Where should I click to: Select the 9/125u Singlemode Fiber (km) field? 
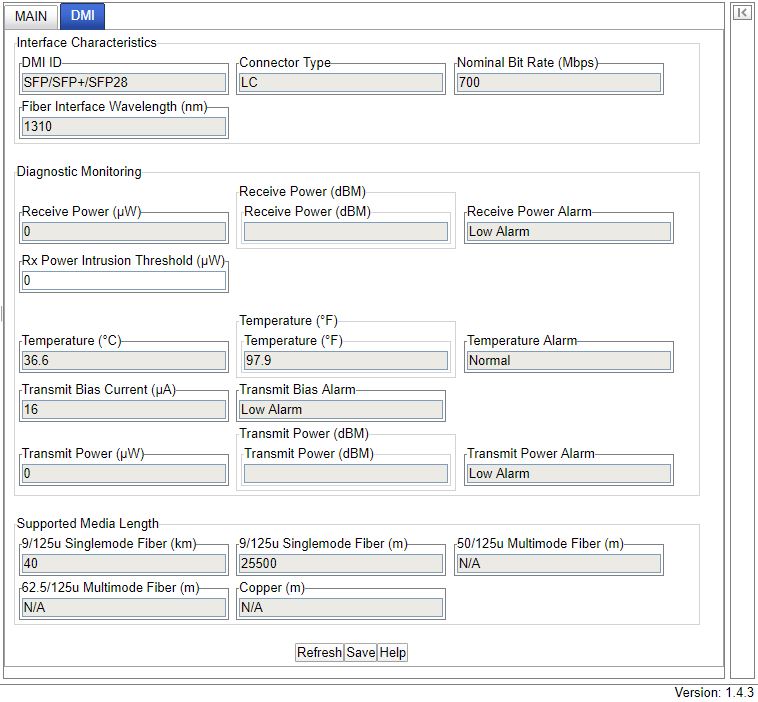pos(124,564)
